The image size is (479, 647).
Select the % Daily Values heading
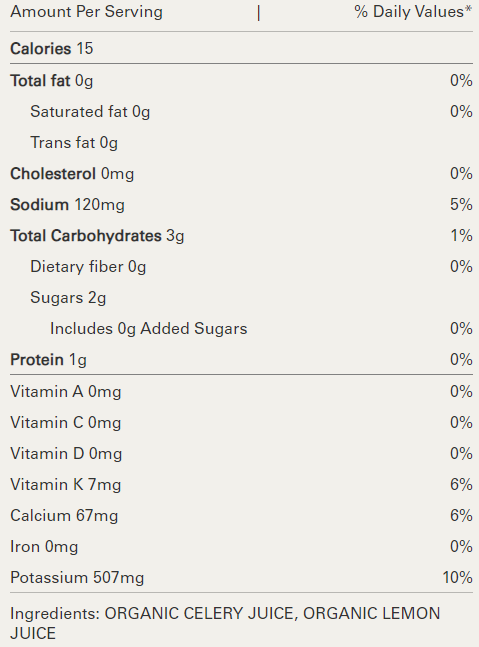(413, 12)
